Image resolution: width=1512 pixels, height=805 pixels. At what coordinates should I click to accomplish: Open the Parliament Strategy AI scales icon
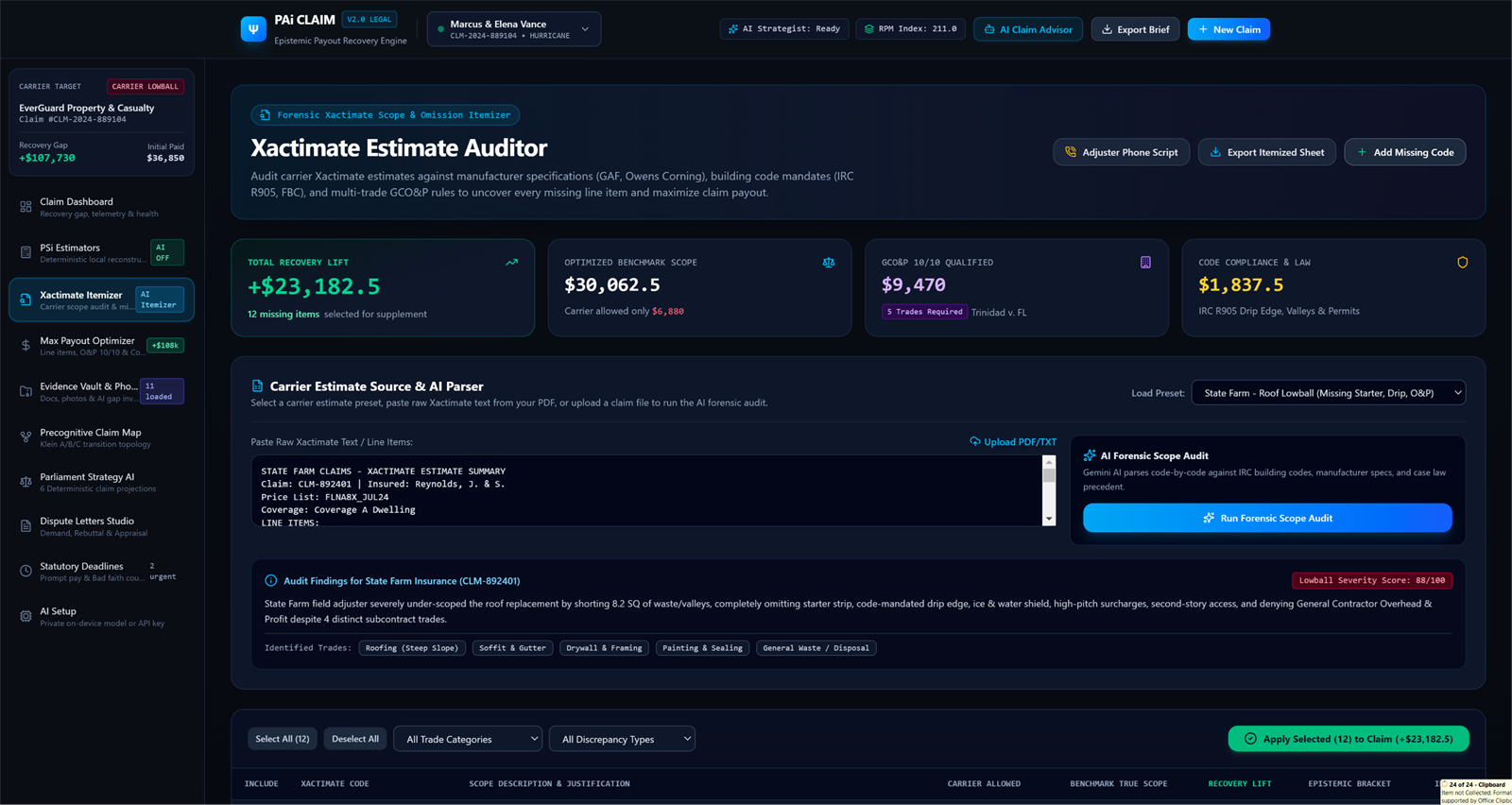(x=26, y=482)
